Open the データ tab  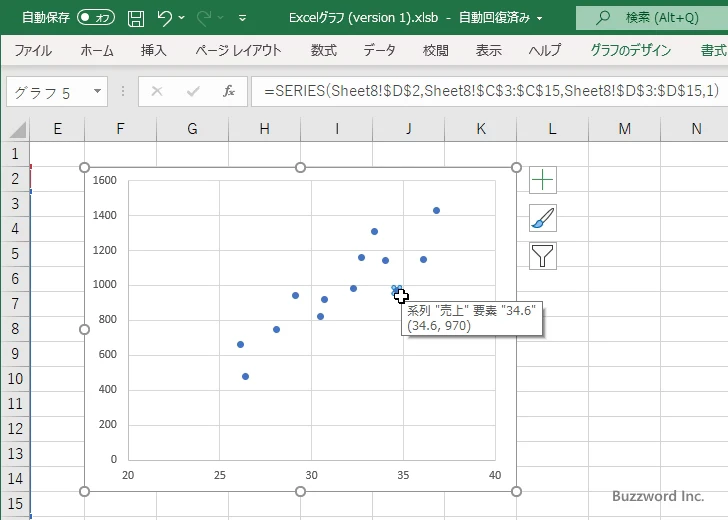(379, 50)
